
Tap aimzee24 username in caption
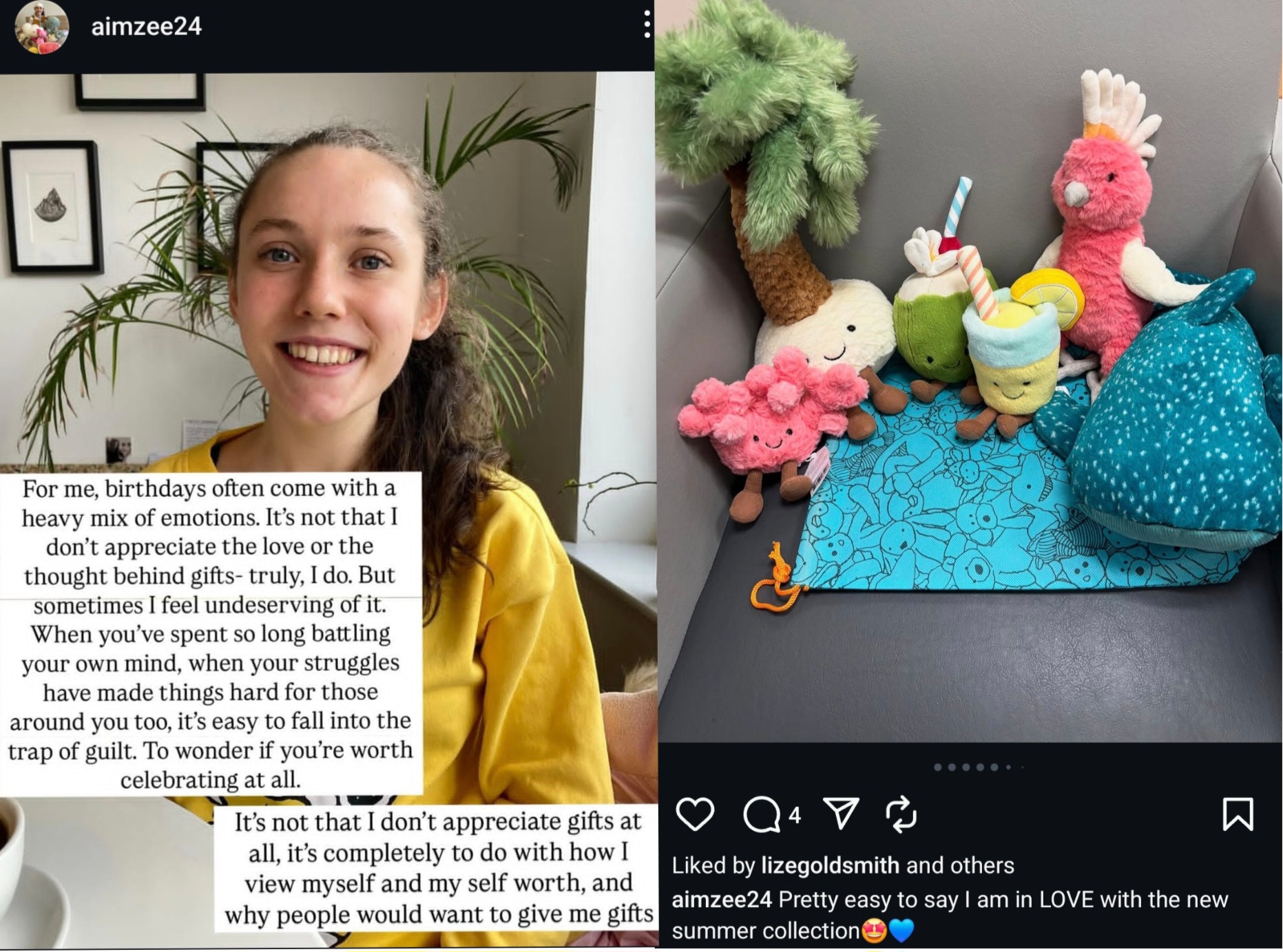[x=722, y=900]
